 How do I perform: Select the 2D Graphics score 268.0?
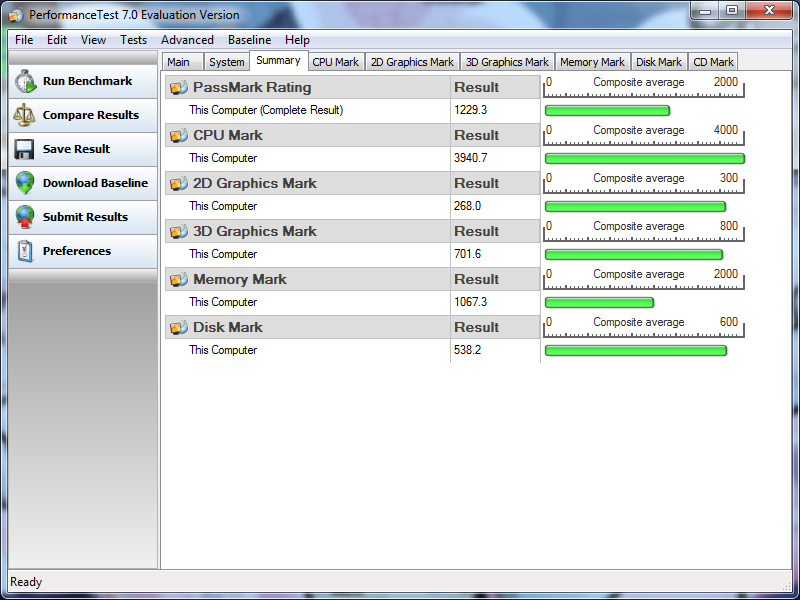pyautogui.click(x=467, y=206)
